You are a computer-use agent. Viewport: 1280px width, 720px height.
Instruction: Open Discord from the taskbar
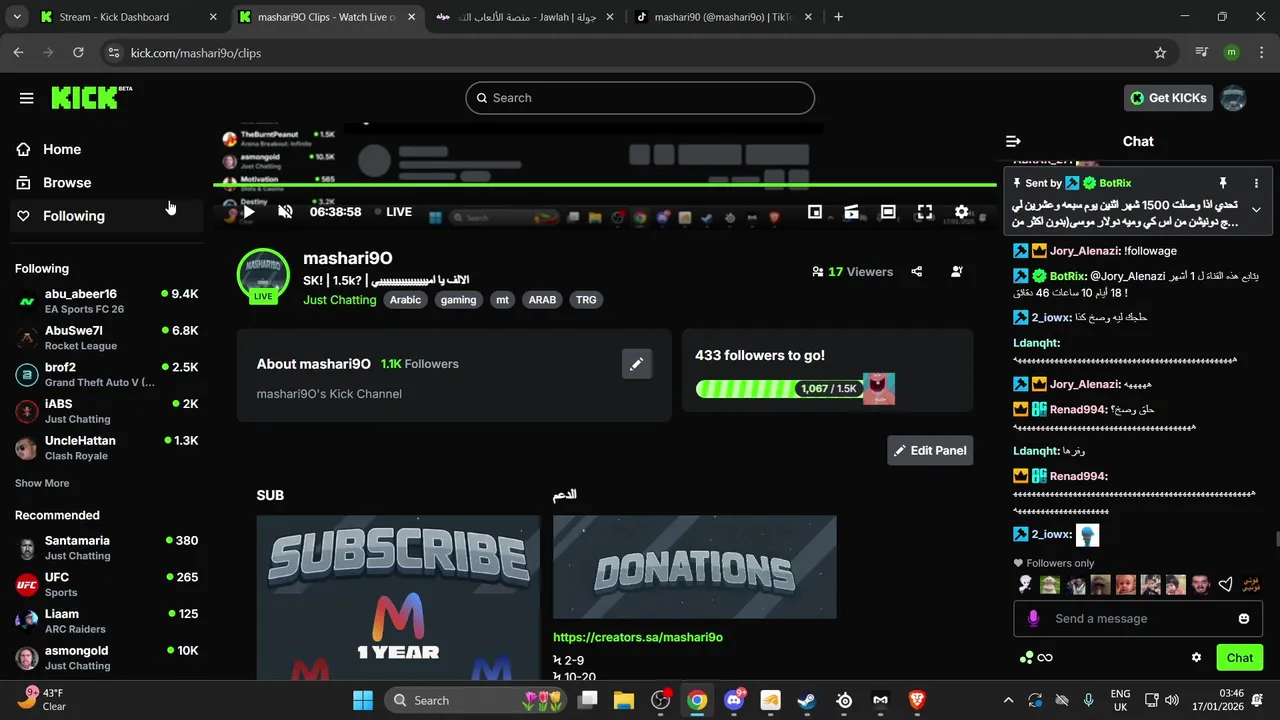[735, 700]
